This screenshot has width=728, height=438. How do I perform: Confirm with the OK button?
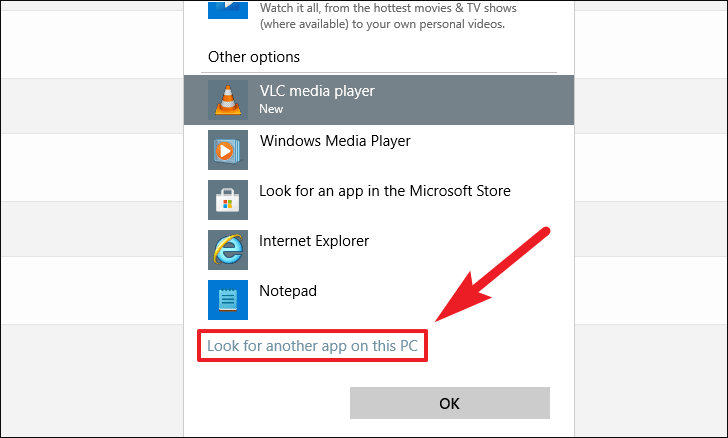pos(449,403)
